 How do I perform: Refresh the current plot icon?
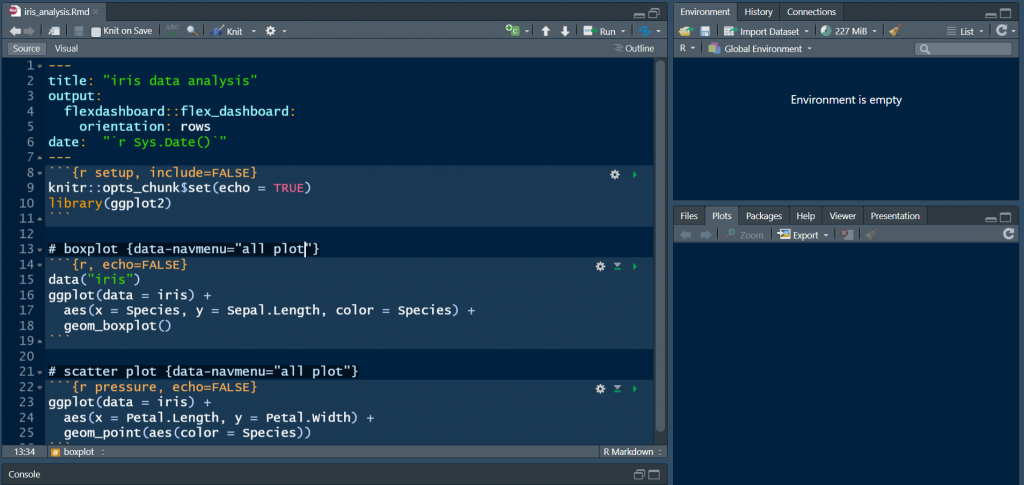[x=1008, y=234]
